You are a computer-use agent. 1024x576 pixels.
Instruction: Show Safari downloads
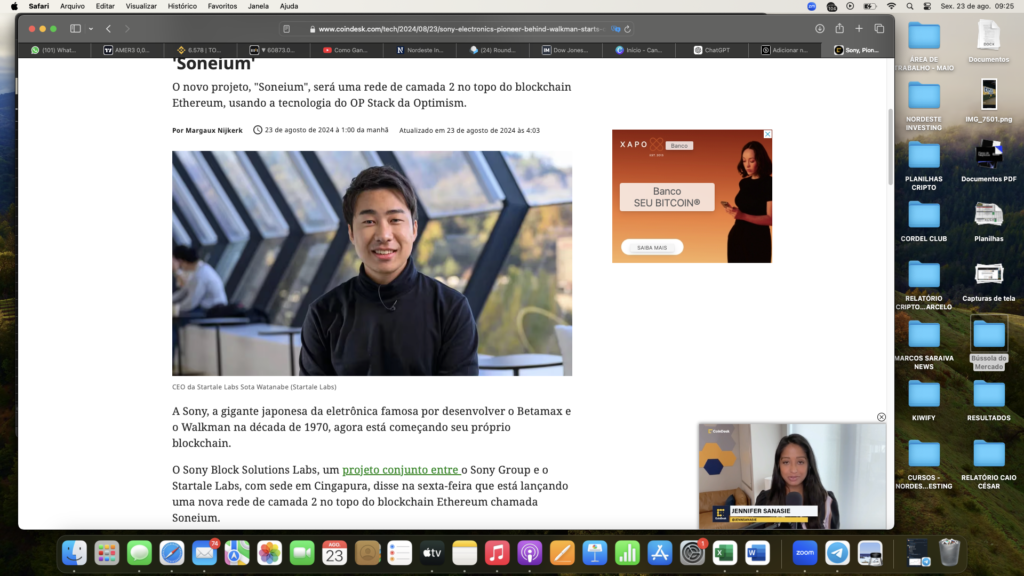[x=820, y=29]
